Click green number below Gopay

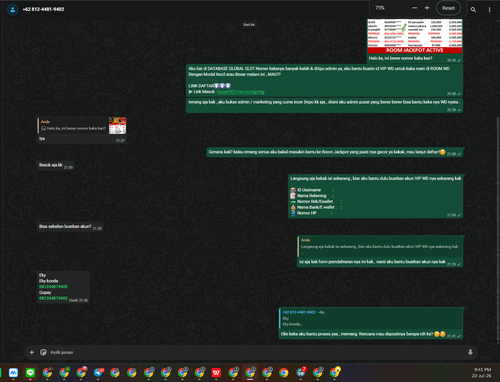tap(53, 298)
